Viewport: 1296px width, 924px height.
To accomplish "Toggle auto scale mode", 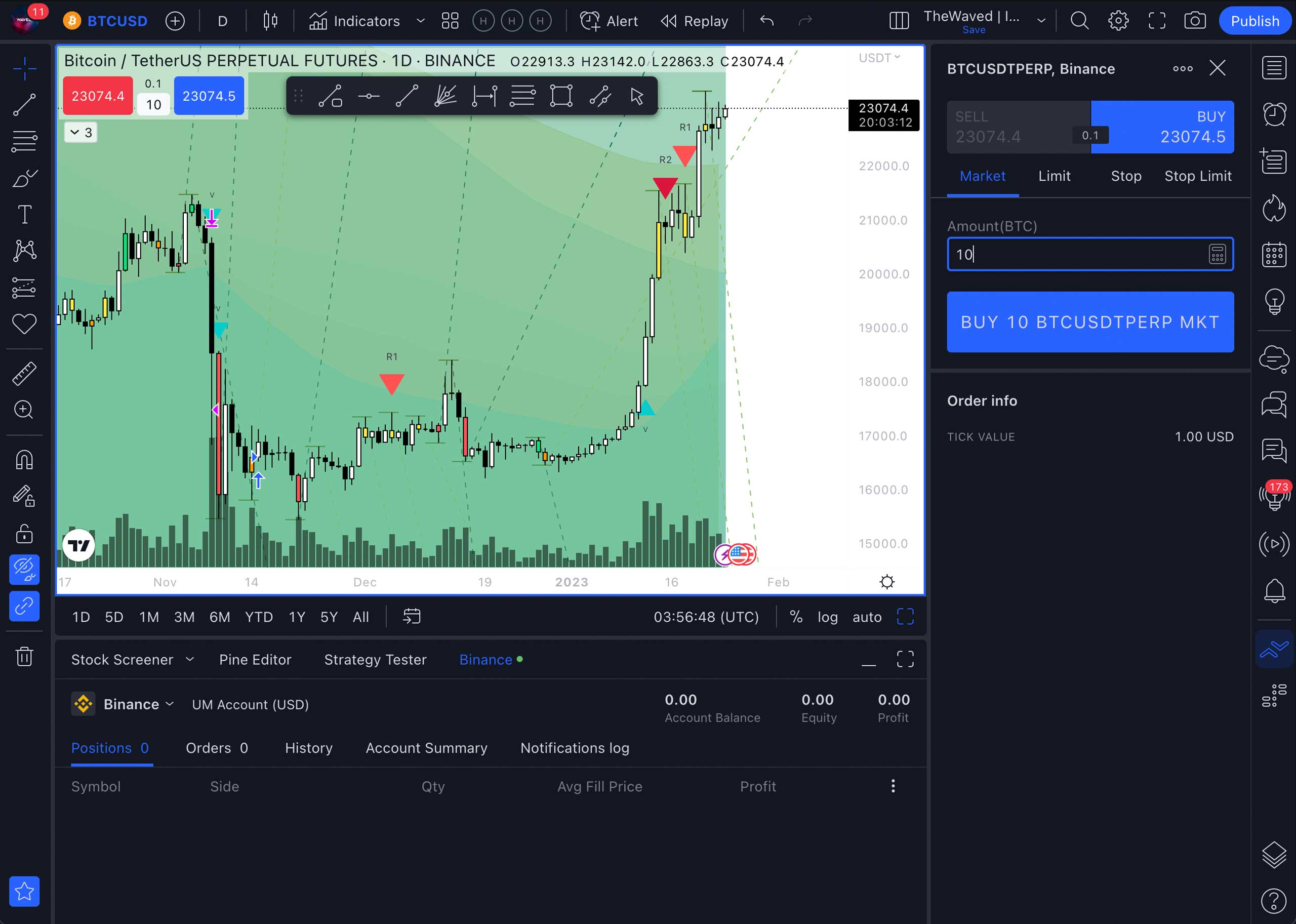I will 867,617.
